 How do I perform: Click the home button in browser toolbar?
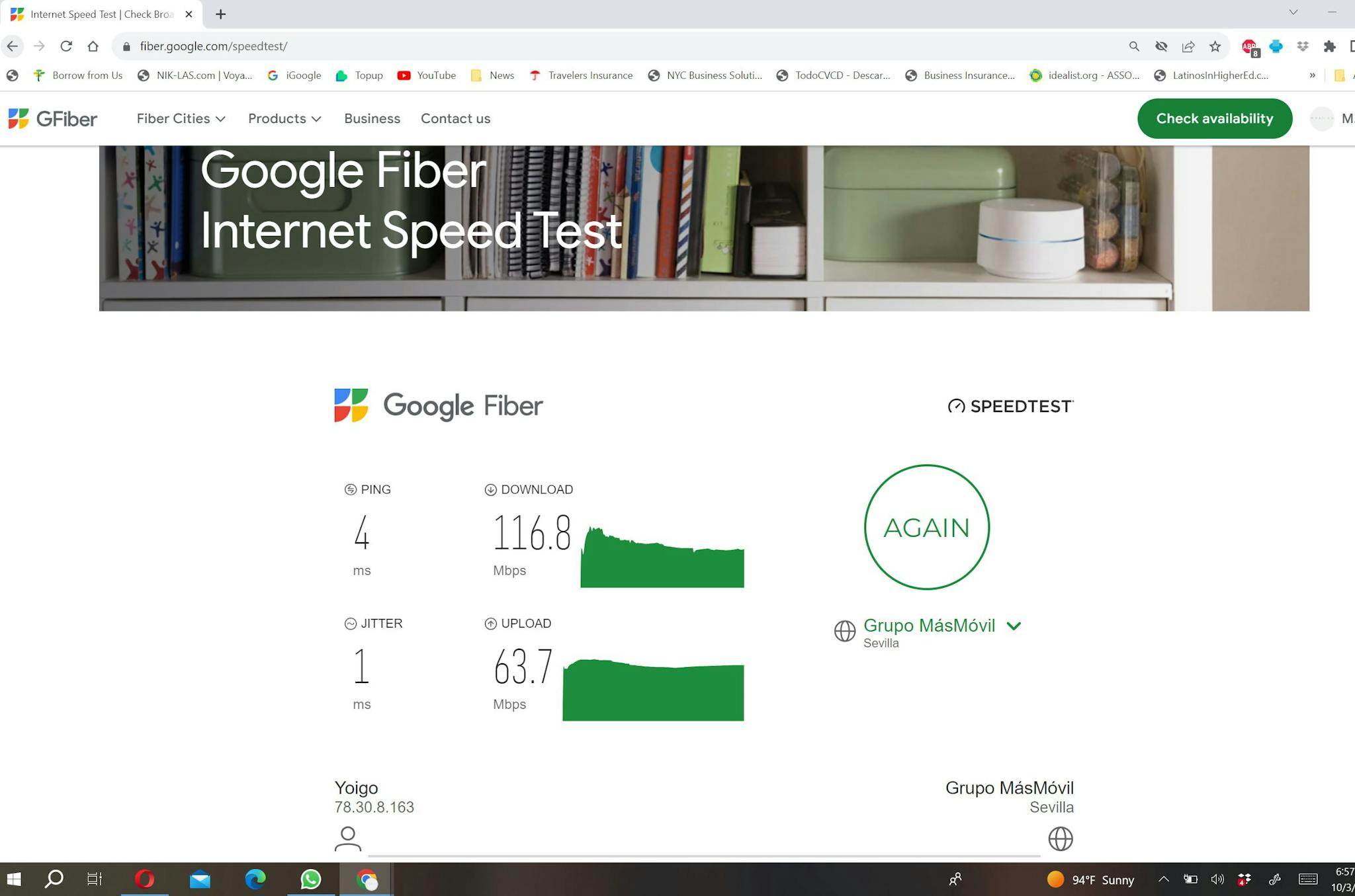coord(93,46)
